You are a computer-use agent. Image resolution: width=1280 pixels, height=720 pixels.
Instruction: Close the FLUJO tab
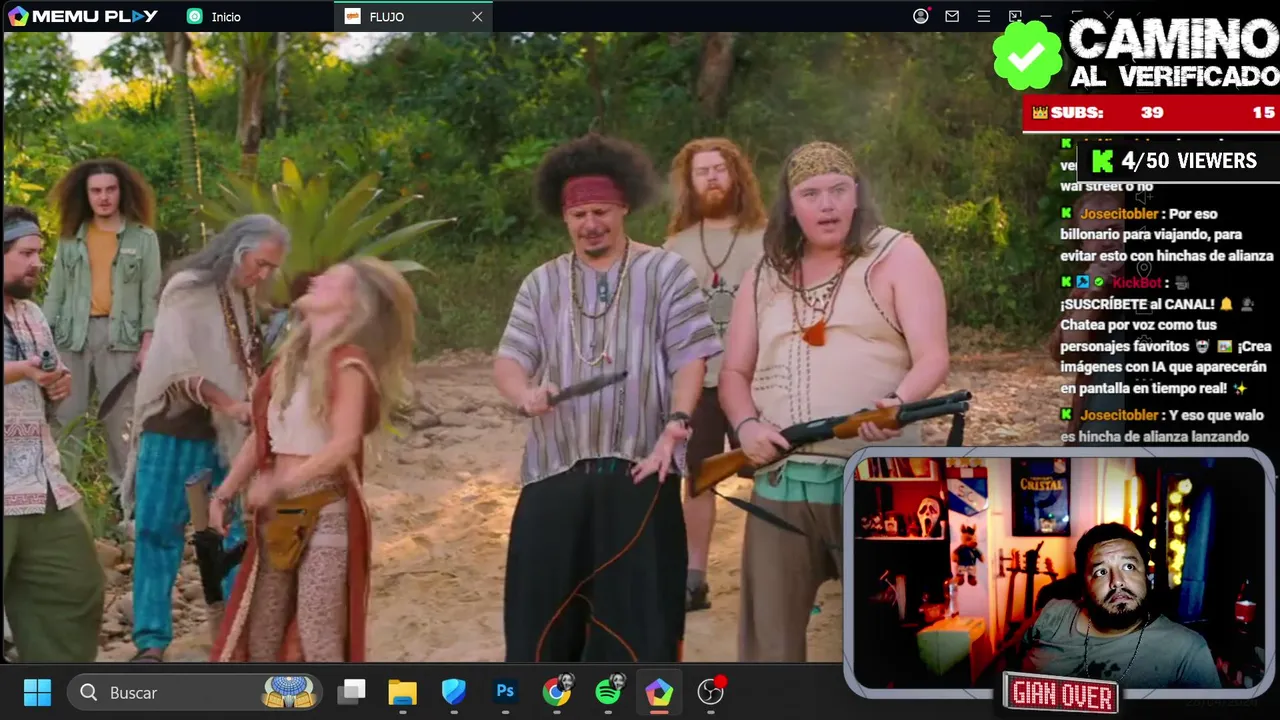[477, 16]
